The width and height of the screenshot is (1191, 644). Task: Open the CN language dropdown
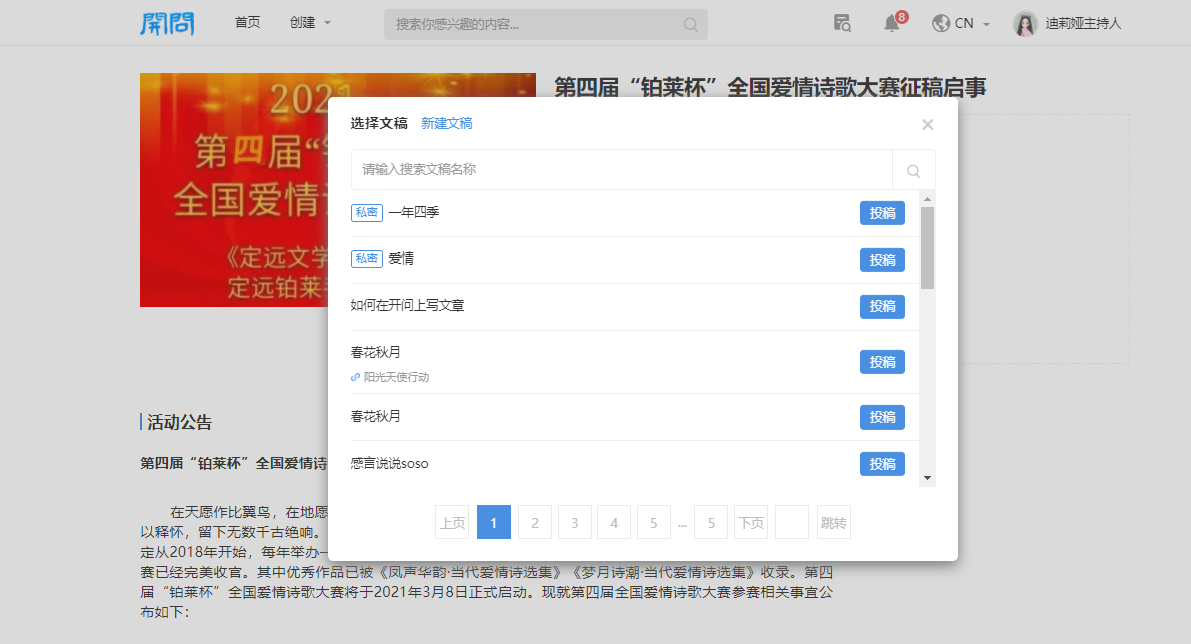972,24
